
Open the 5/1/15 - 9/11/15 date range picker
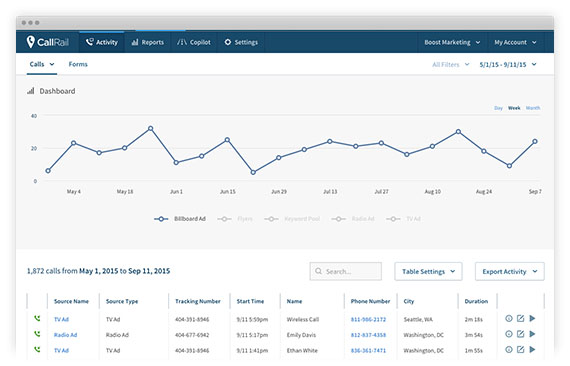(x=508, y=65)
